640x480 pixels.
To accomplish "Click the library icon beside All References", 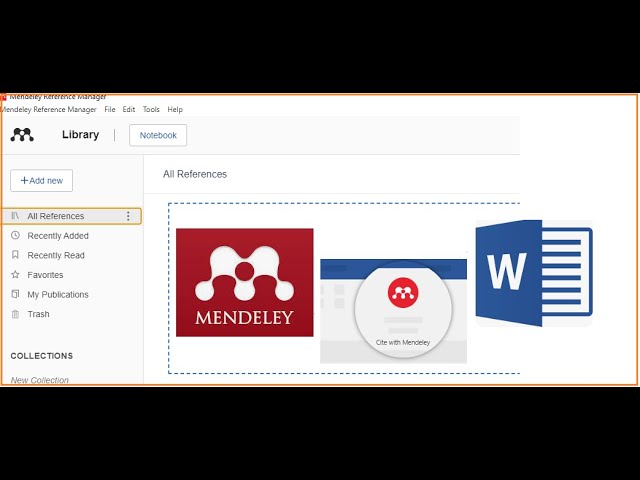I will (15, 216).
